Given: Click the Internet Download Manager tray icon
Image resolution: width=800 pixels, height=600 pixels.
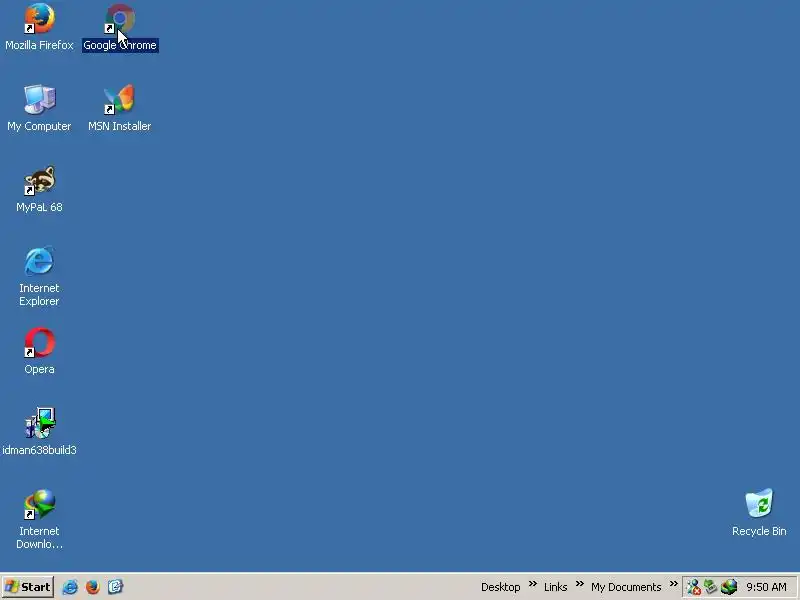Looking at the screenshot, I should 729,587.
